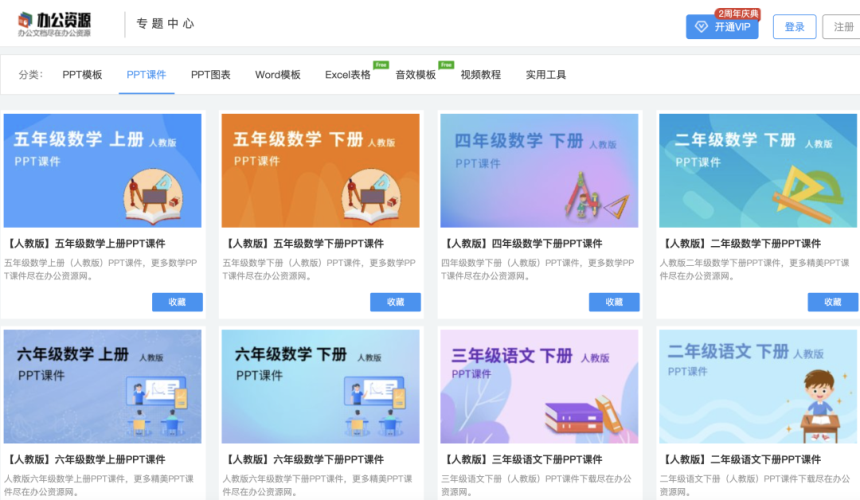860x500 pixels.
Task: Click the diamond icon on 开通VIP button
Action: coord(702,27)
